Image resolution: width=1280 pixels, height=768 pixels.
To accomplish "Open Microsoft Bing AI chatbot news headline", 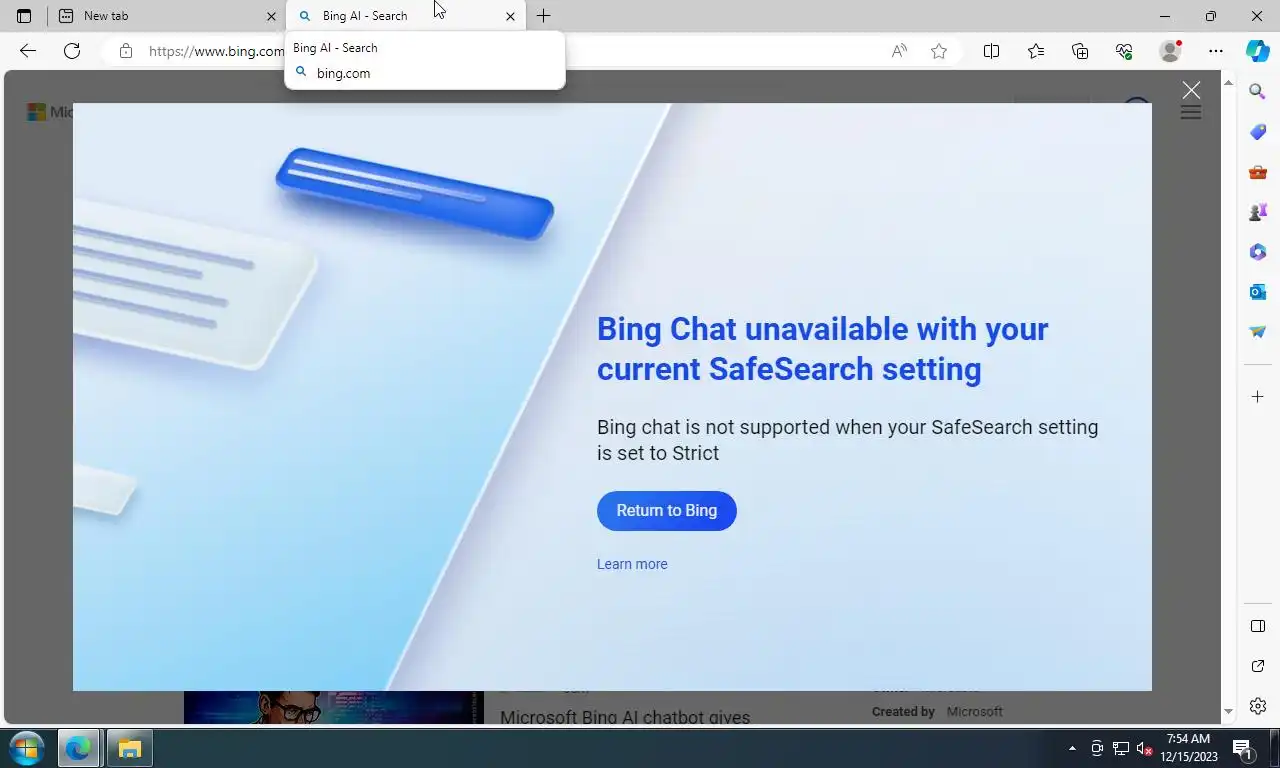I will (625, 716).
